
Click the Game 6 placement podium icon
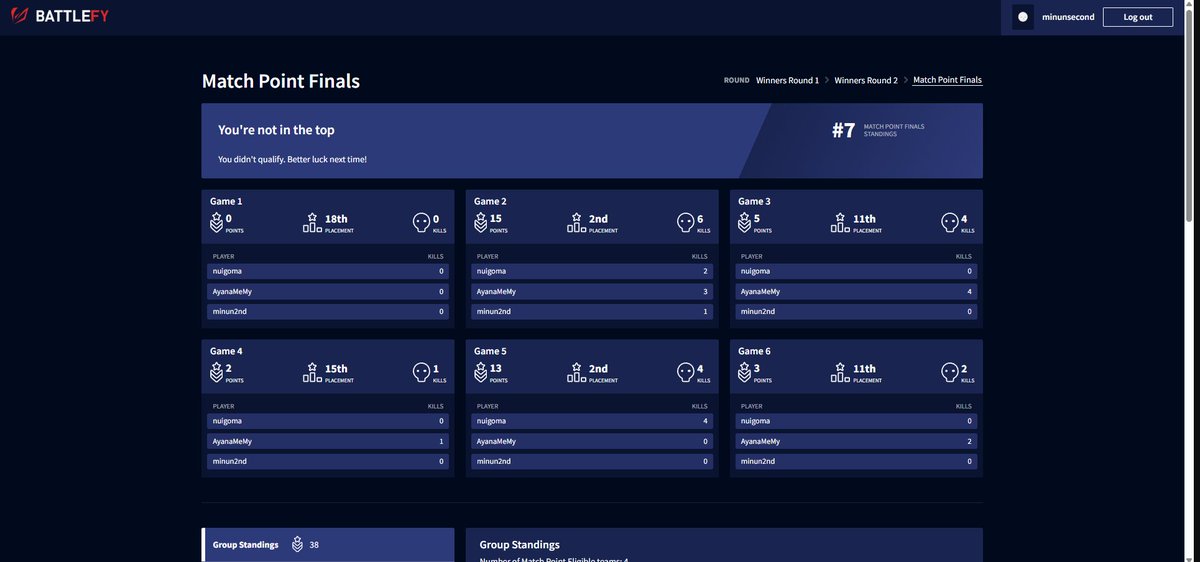coord(840,372)
